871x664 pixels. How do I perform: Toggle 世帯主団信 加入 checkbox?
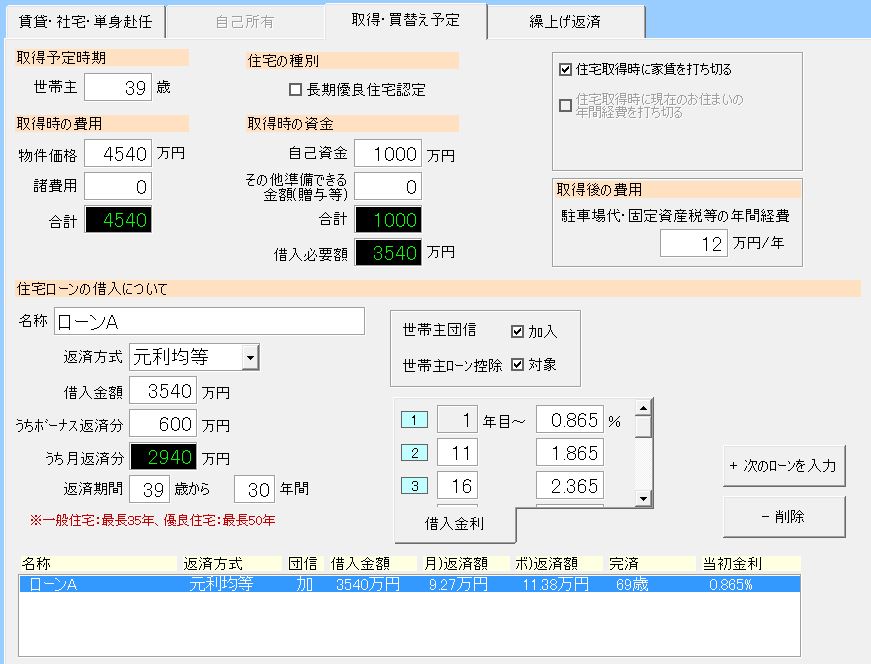[517, 331]
